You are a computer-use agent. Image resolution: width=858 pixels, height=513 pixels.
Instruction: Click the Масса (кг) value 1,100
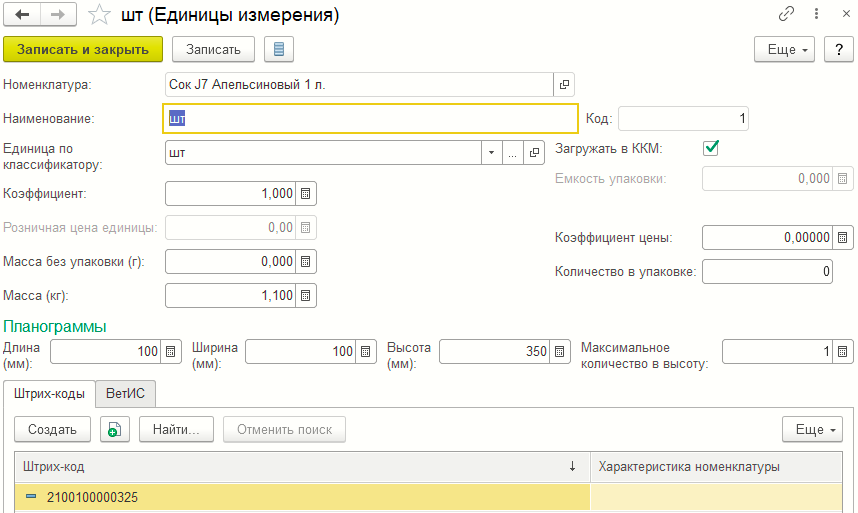[x=277, y=296]
